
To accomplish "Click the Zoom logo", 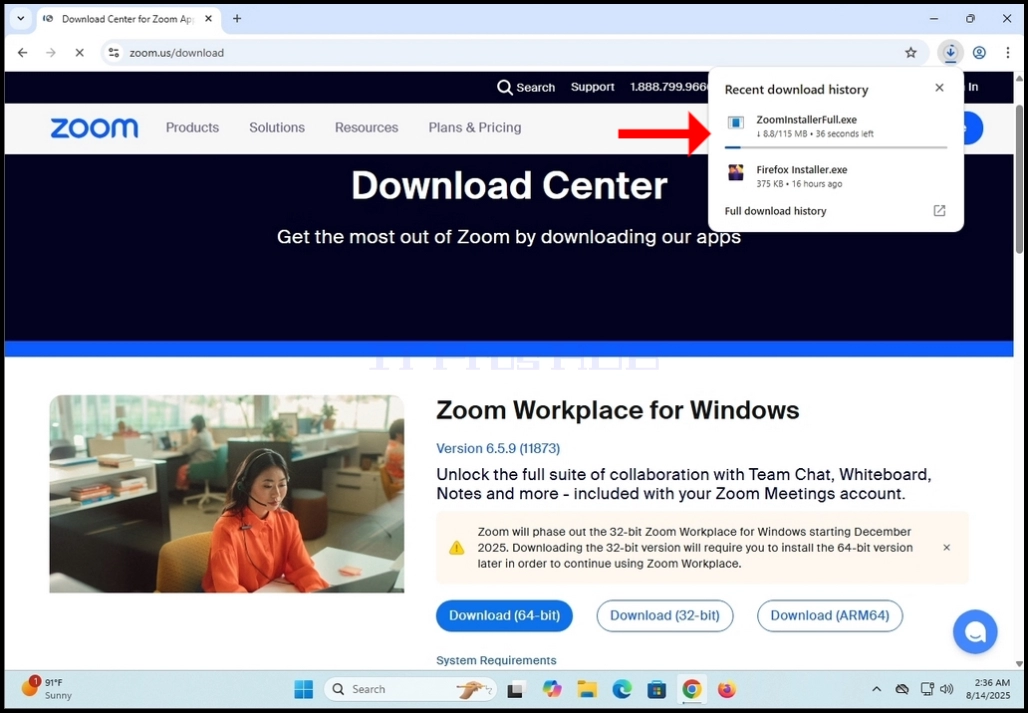I will coord(94,128).
